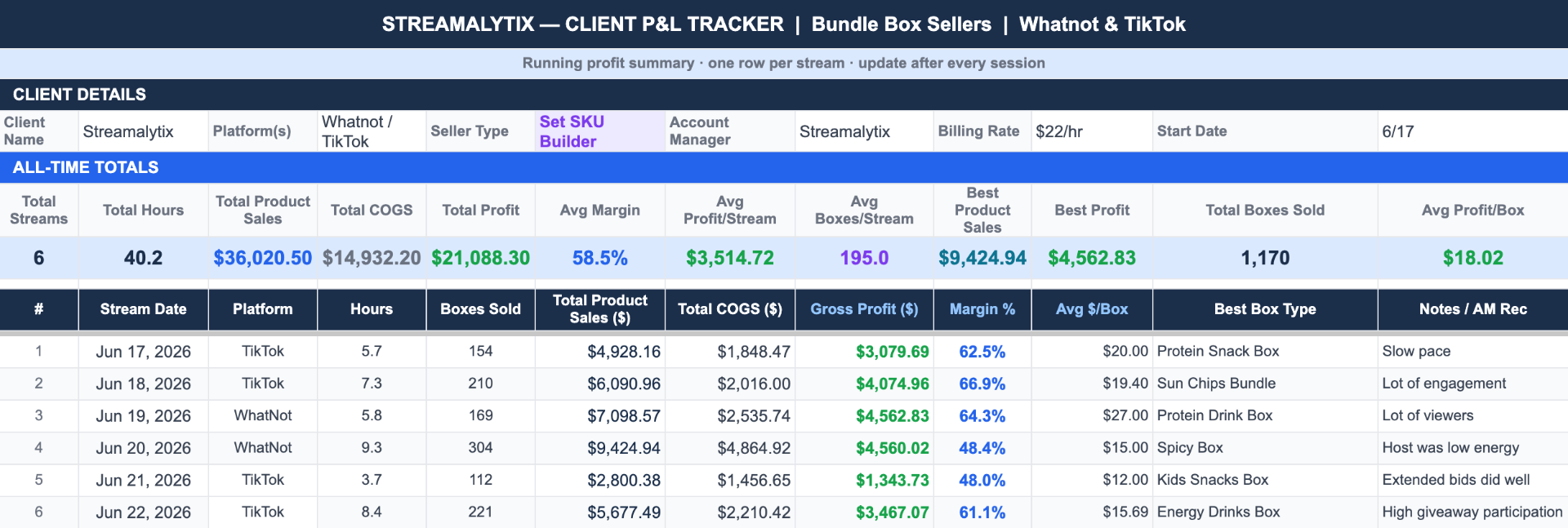This screenshot has height=528, width=1568.
Task: Select the Hours cell '9.3'
Action: (x=372, y=448)
